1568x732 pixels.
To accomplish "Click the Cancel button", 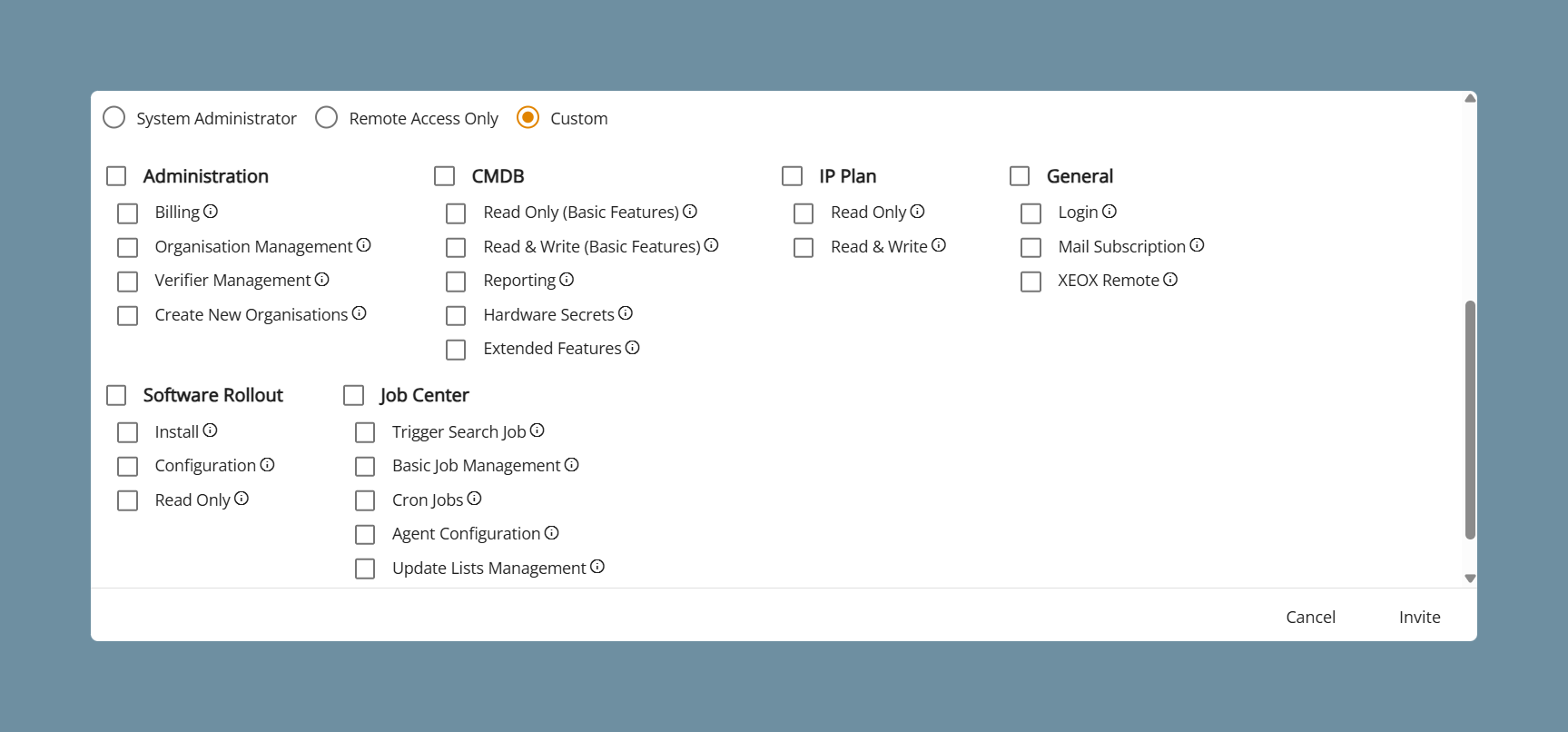I will 1310,617.
